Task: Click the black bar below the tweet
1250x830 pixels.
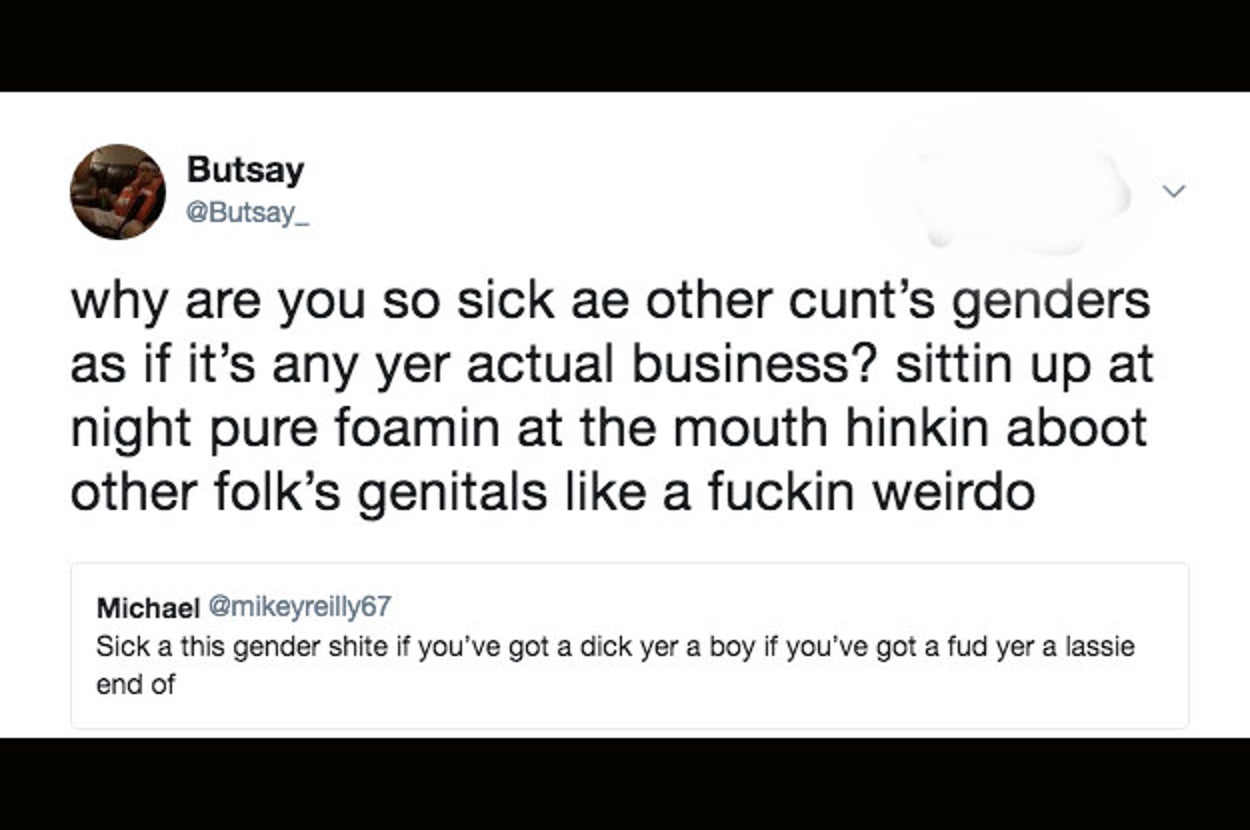Action: click(x=625, y=784)
